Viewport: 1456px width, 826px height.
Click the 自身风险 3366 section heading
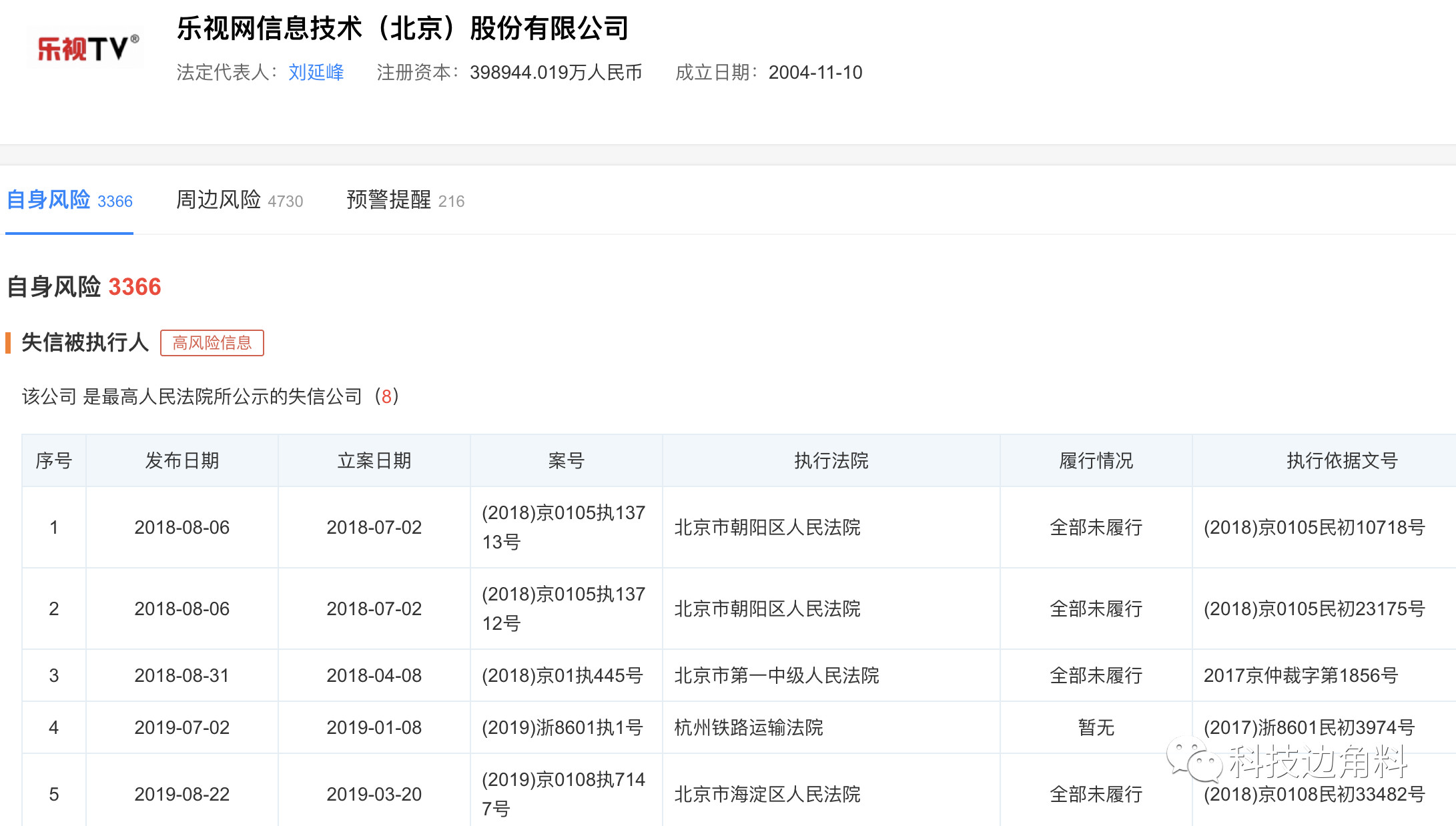84,287
